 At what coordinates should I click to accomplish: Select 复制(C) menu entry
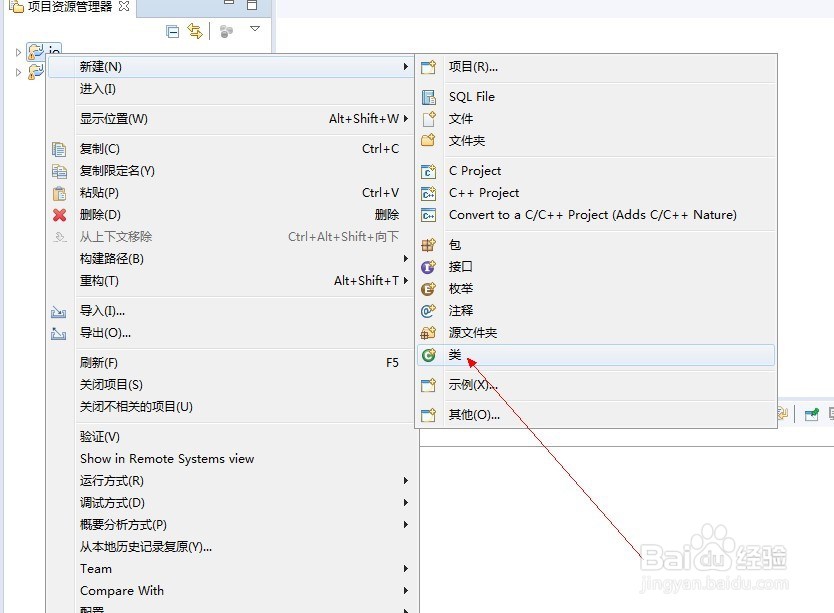pyautogui.click(x=230, y=149)
